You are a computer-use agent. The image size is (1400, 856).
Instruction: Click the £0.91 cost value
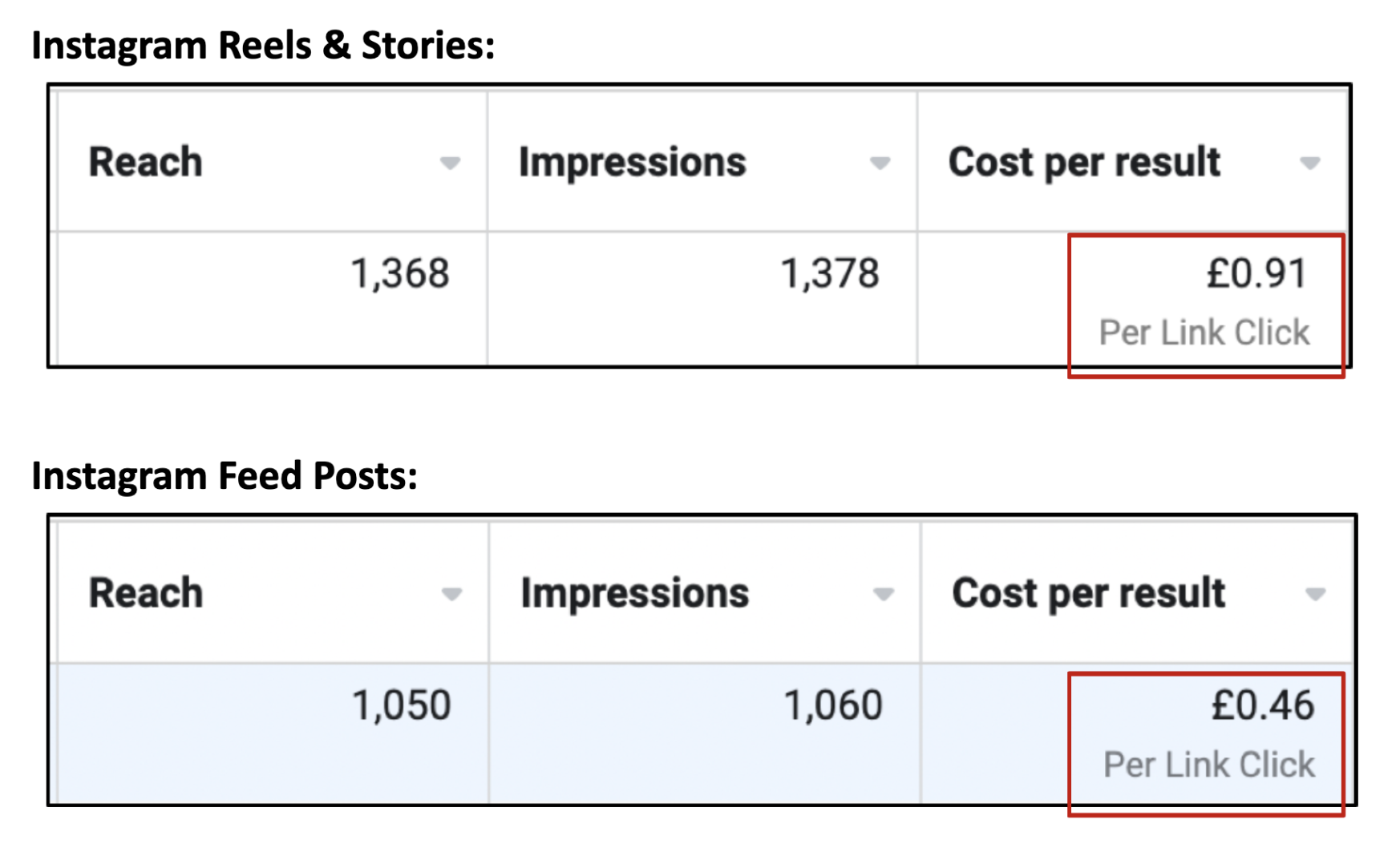[1256, 273]
